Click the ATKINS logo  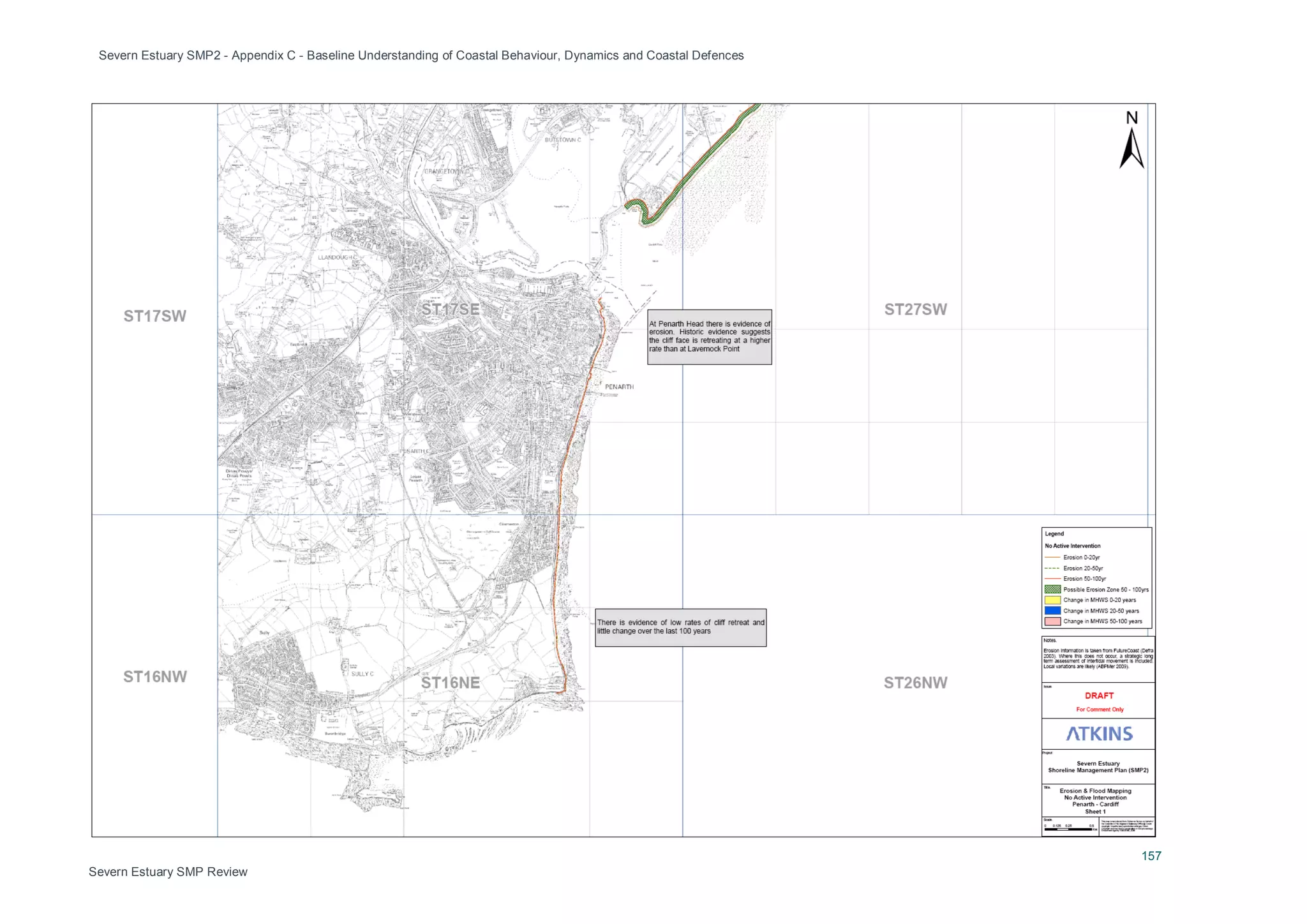[1099, 734]
